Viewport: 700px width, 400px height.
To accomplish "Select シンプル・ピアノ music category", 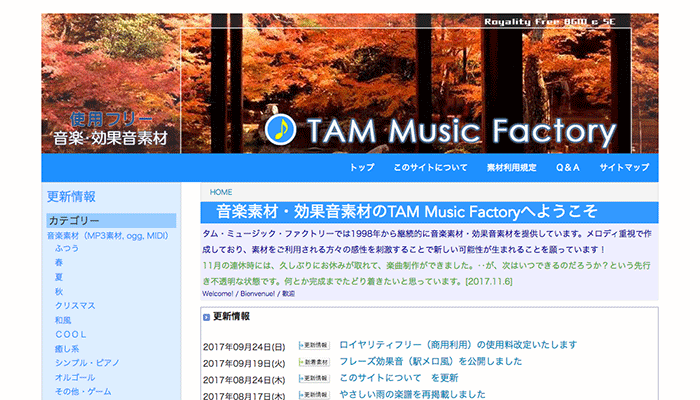I will [x=87, y=363].
